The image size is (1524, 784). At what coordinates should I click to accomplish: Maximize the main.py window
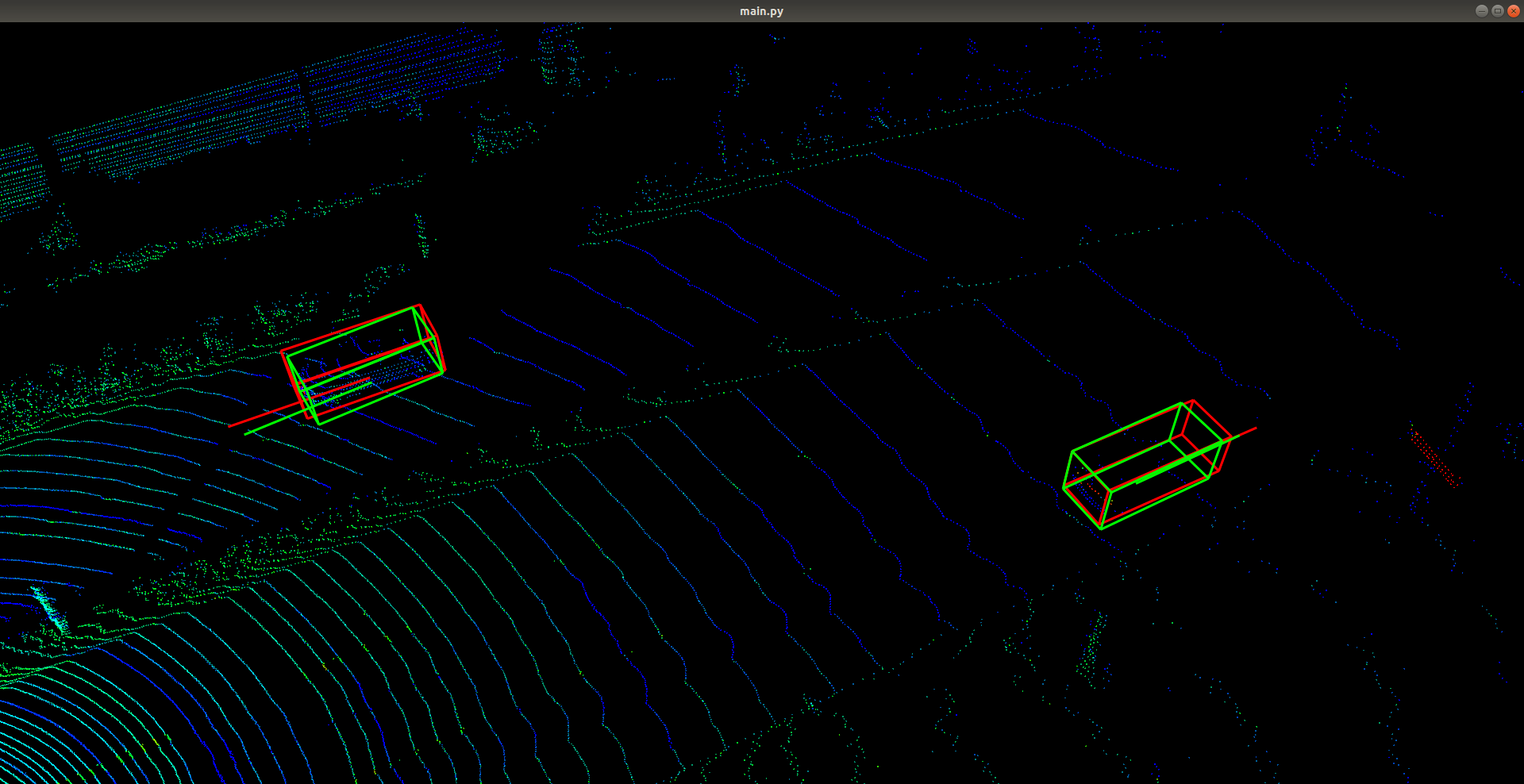tap(1497, 11)
